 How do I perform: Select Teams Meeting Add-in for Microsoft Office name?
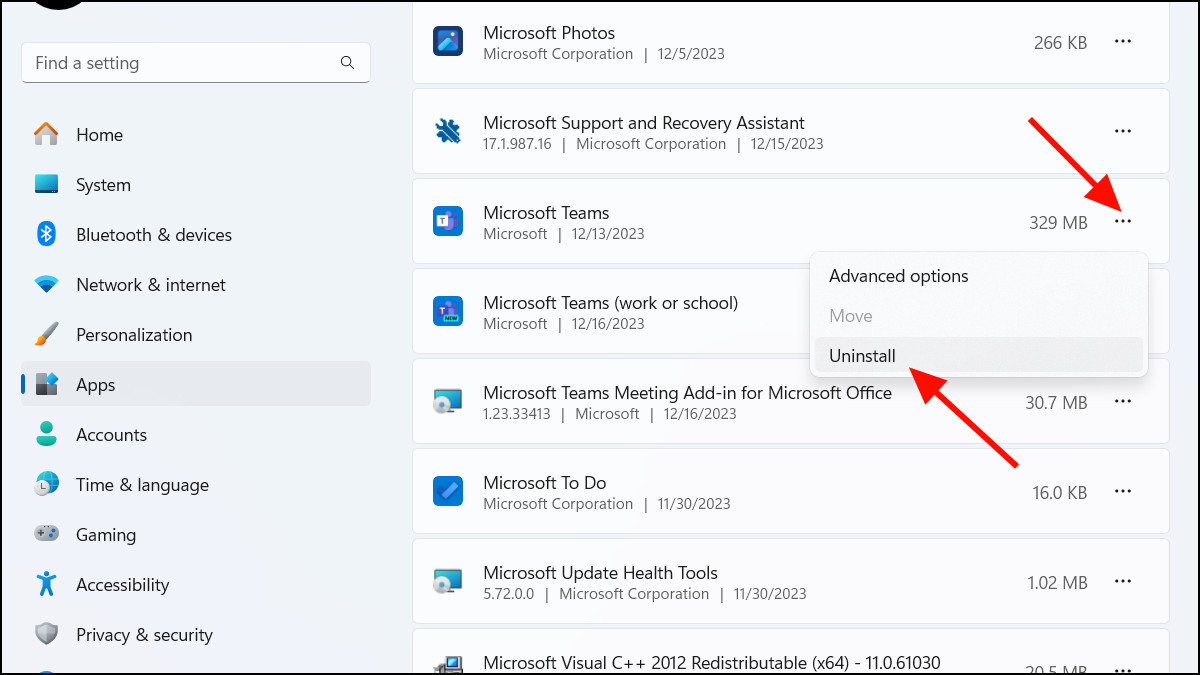click(x=687, y=393)
